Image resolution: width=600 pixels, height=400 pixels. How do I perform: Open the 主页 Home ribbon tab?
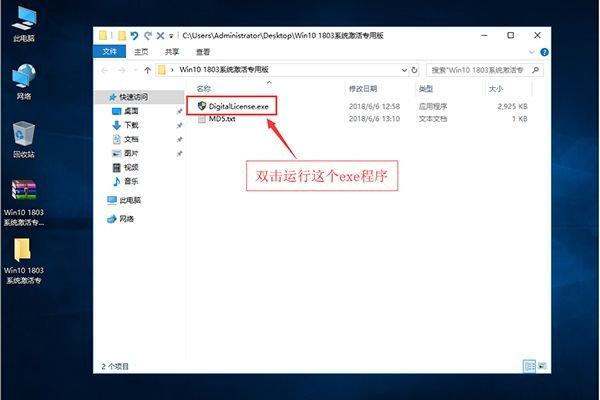pos(141,52)
